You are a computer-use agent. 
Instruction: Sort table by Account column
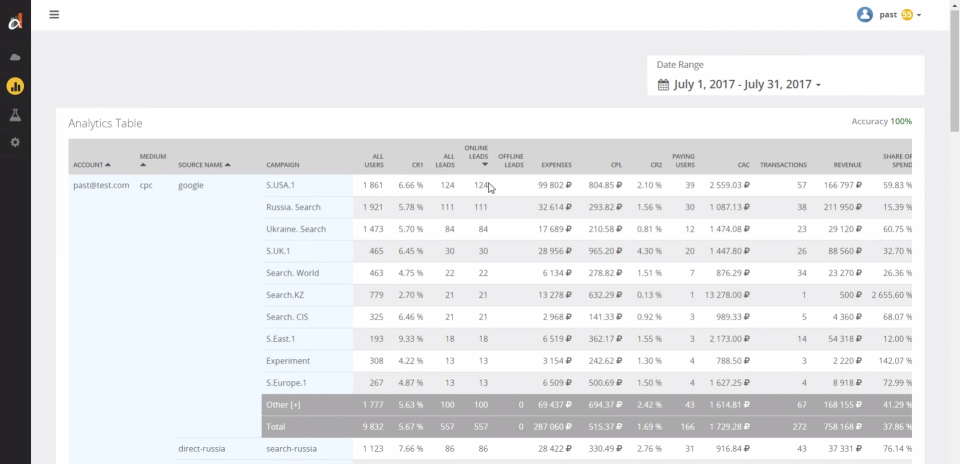(x=91, y=165)
